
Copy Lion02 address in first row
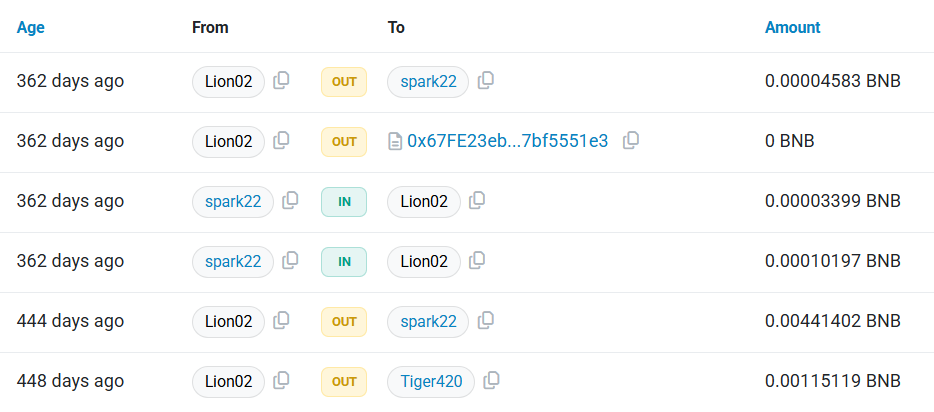point(281,81)
